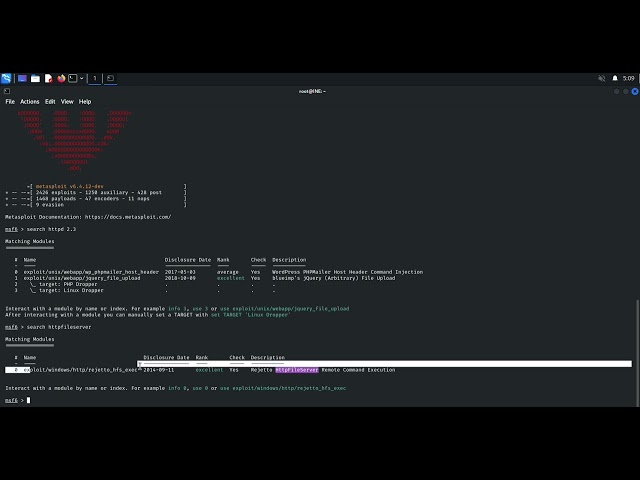This screenshot has width=640, height=480.
Task: Click the 2014-09-11 disclosure date
Action: (159, 370)
